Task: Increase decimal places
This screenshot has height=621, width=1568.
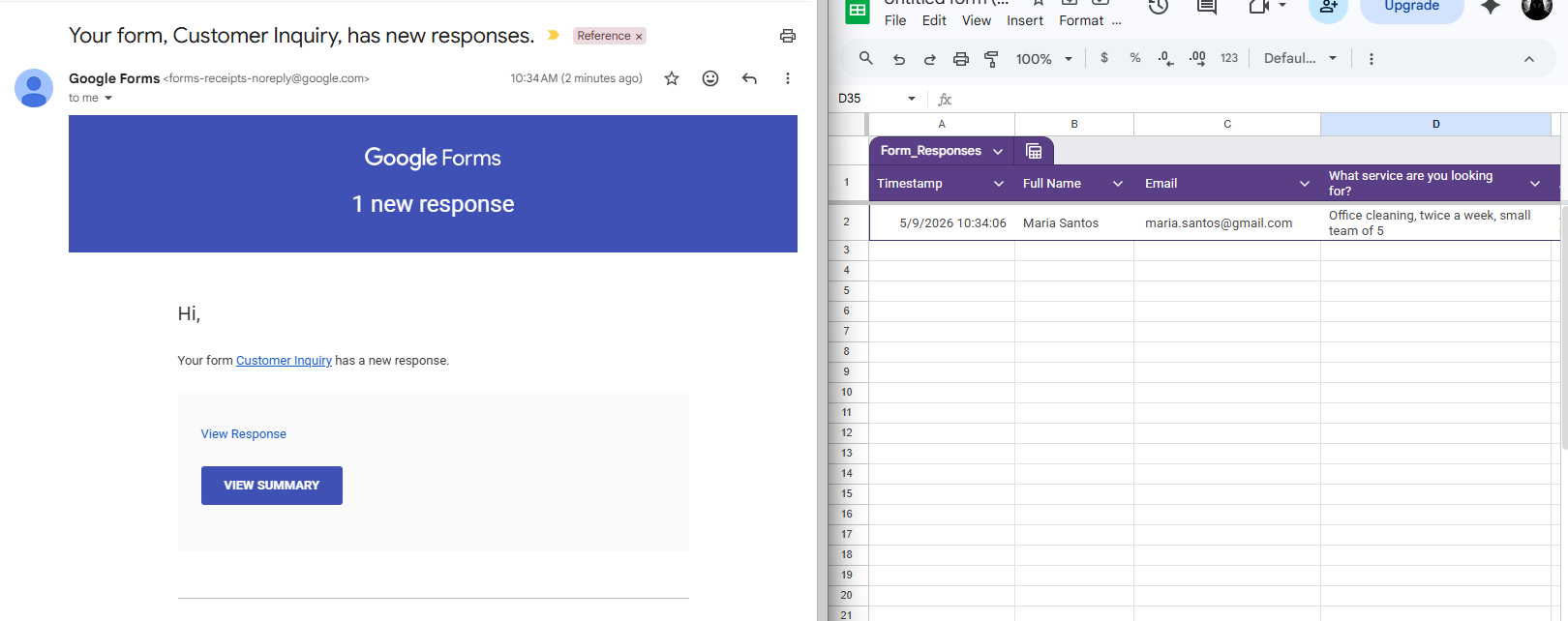Action: 1197,58
